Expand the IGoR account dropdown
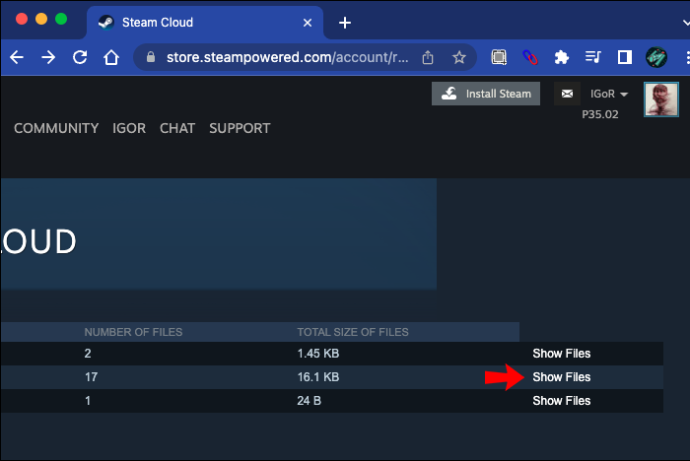 point(609,94)
